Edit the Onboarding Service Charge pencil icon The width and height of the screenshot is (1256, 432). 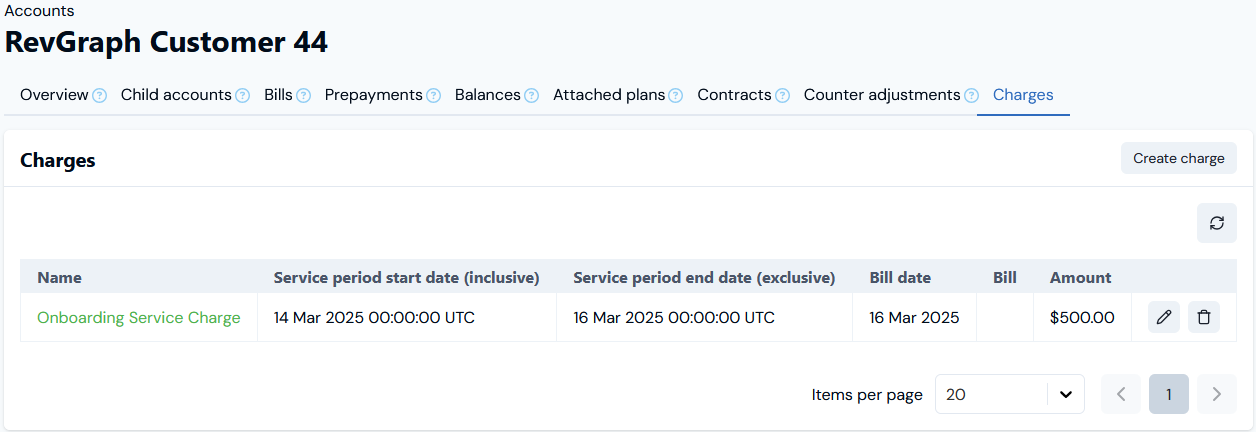tap(1164, 317)
